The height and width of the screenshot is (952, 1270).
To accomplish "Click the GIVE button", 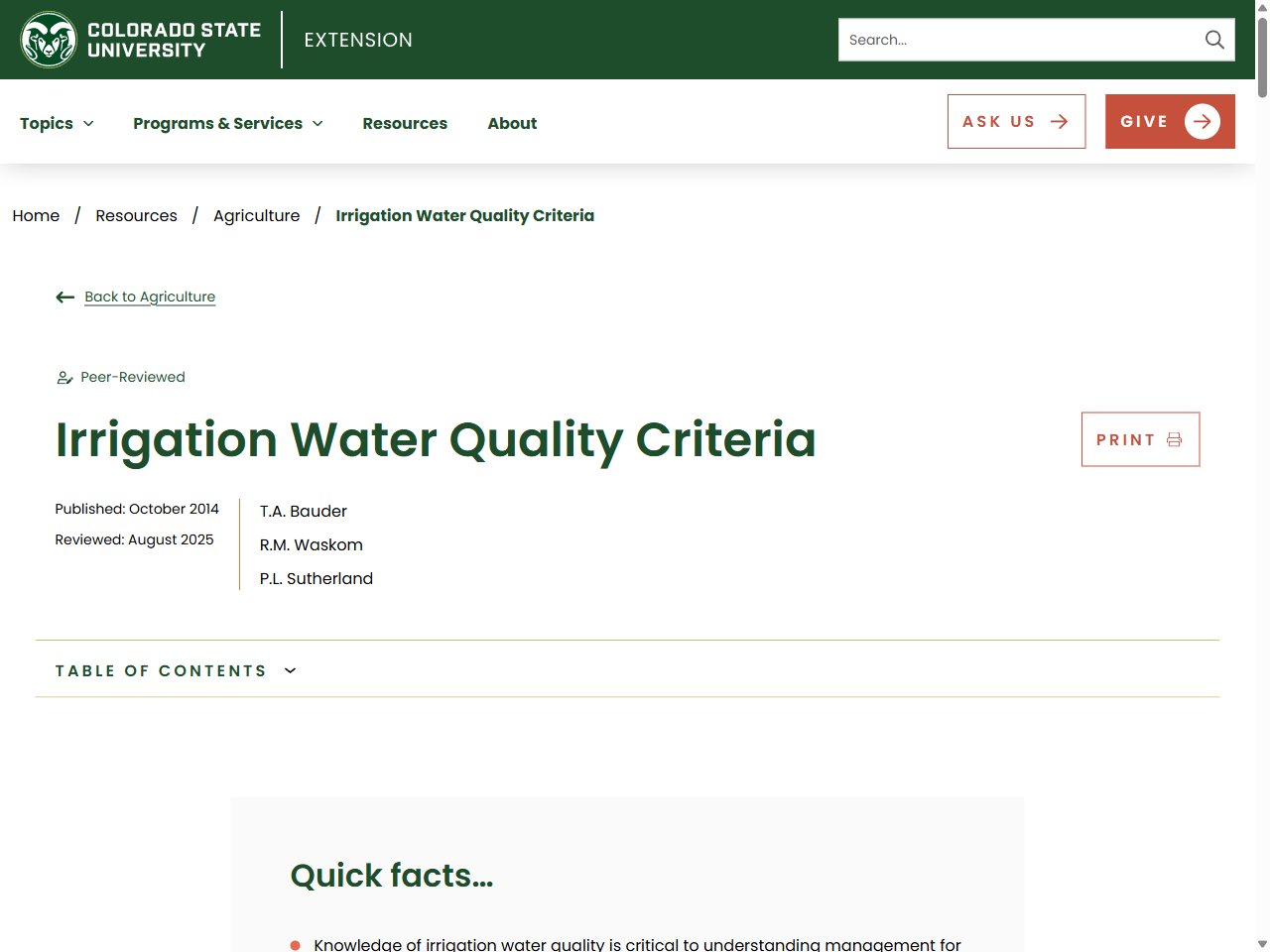I will tap(1170, 121).
